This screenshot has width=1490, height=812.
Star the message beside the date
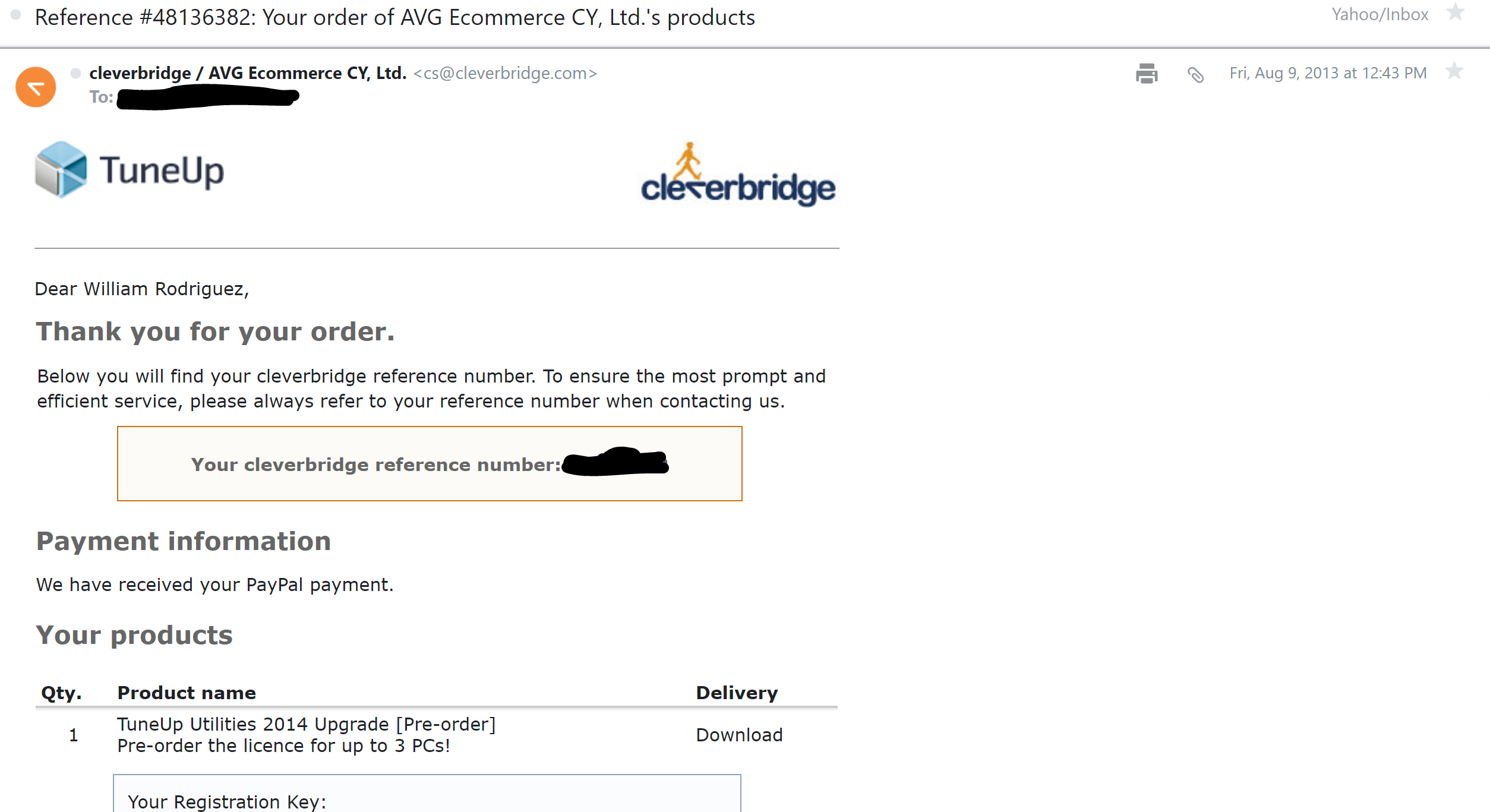[1454, 72]
